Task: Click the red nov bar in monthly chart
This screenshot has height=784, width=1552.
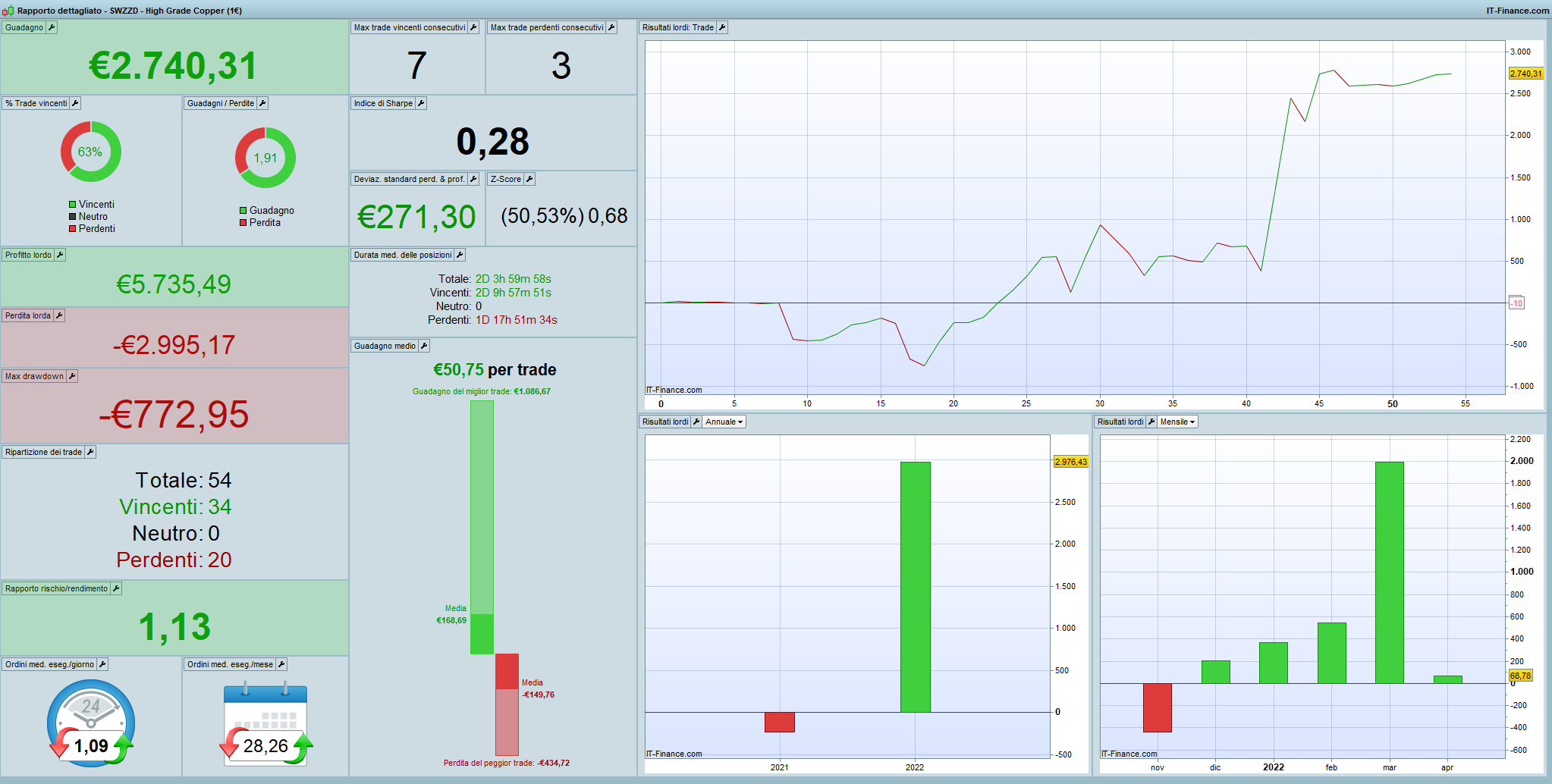Action: click(x=1158, y=707)
